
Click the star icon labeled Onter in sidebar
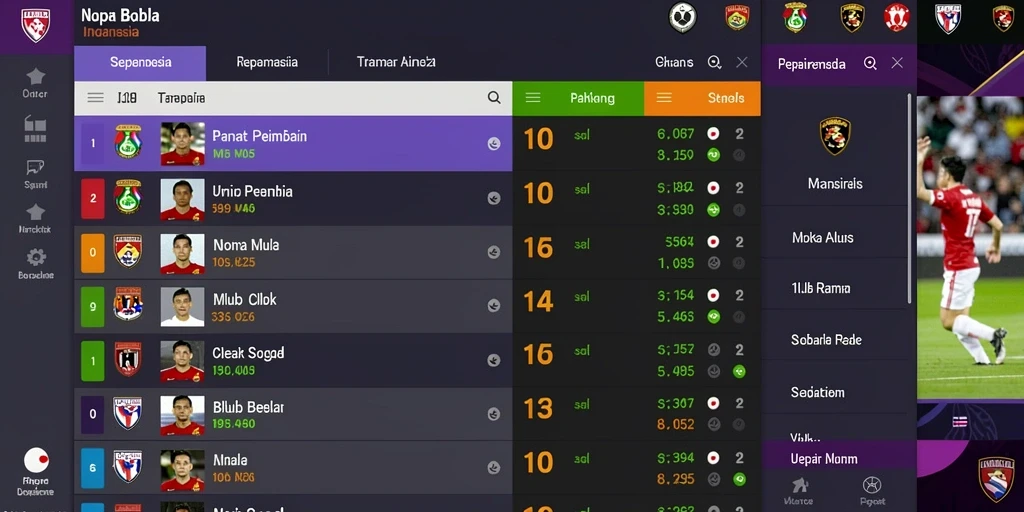click(x=35, y=77)
